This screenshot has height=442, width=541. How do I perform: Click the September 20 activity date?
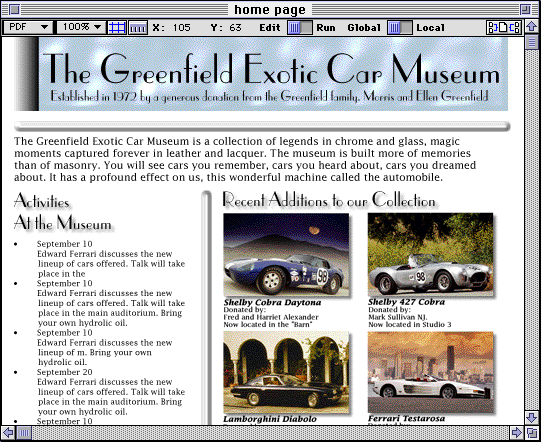click(65, 372)
